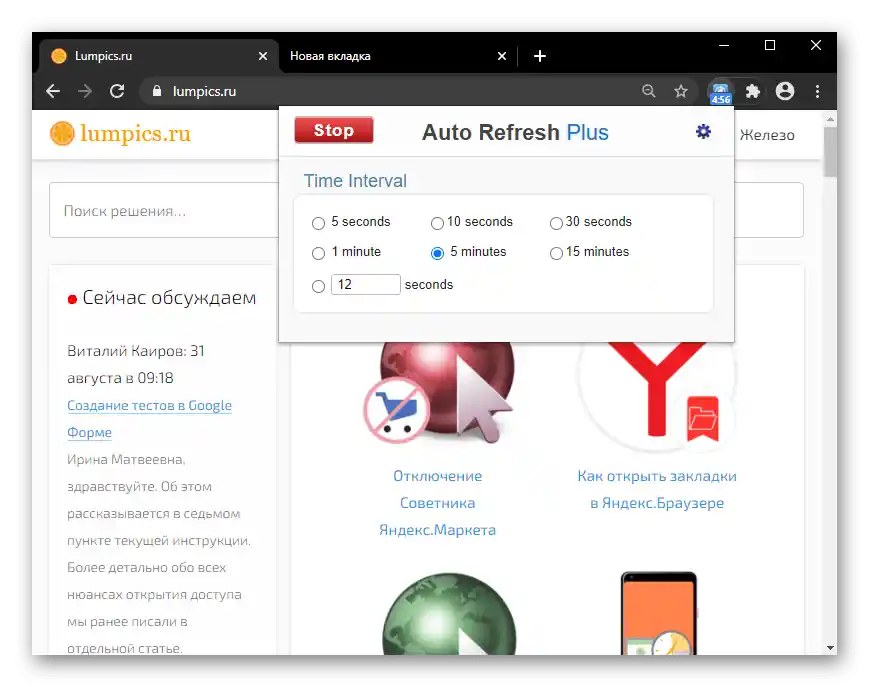Click the scrollbar down arrow
This screenshot has width=869, height=687.
click(x=830, y=648)
